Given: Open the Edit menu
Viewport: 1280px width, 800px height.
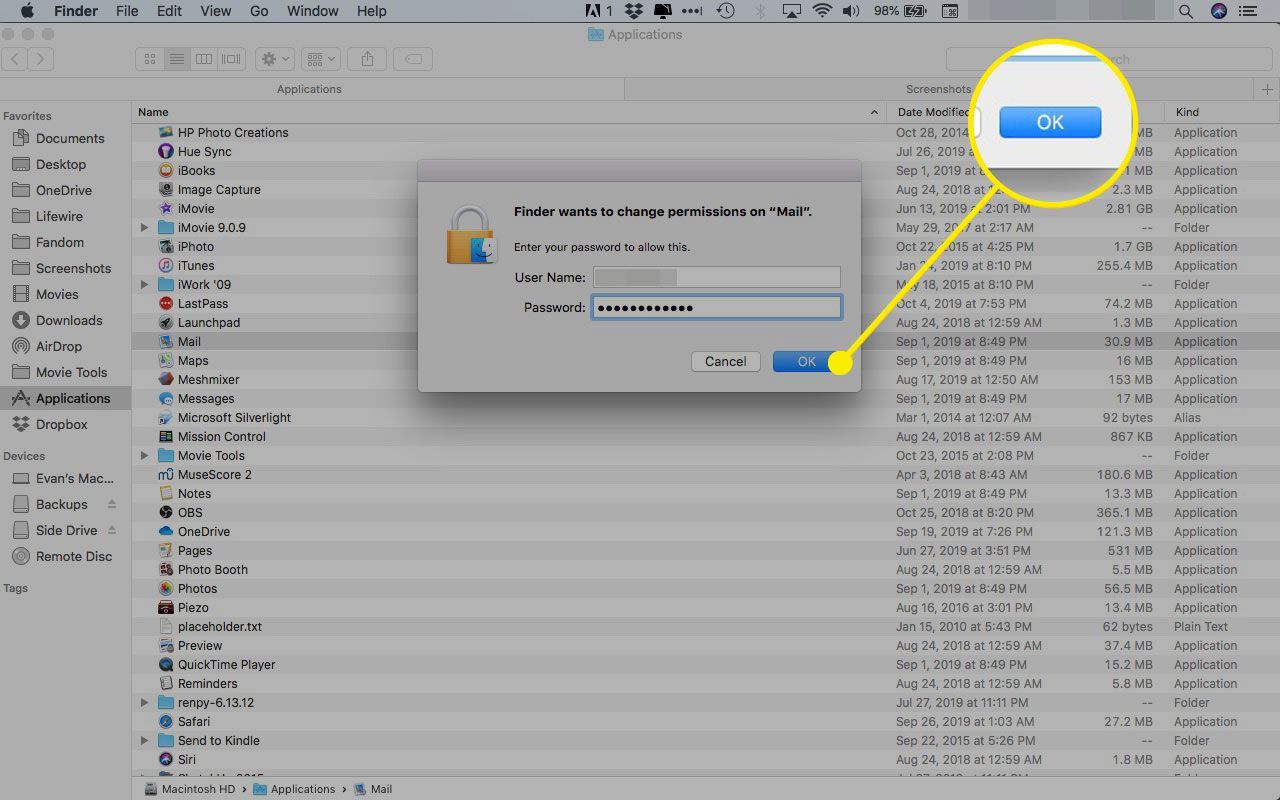Looking at the screenshot, I should click(x=169, y=11).
